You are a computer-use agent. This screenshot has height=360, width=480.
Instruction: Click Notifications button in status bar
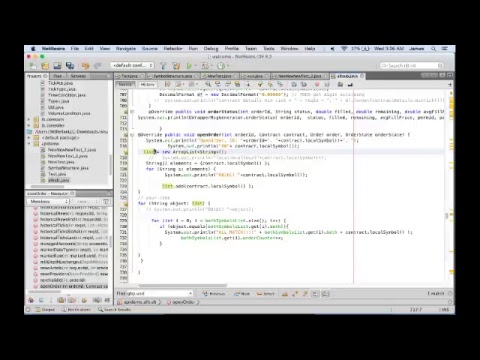pyautogui.click(x=76, y=310)
